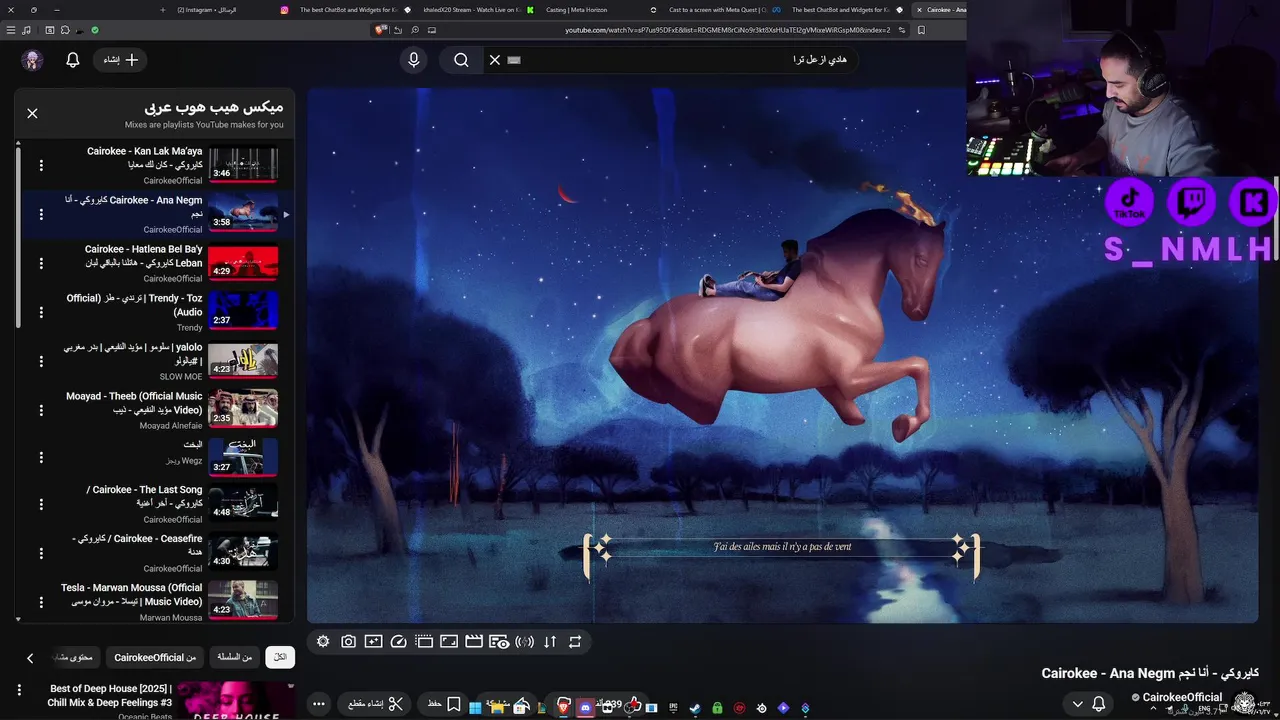
Task: Open the three-dot more actions button below the video
Action: click(318, 704)
